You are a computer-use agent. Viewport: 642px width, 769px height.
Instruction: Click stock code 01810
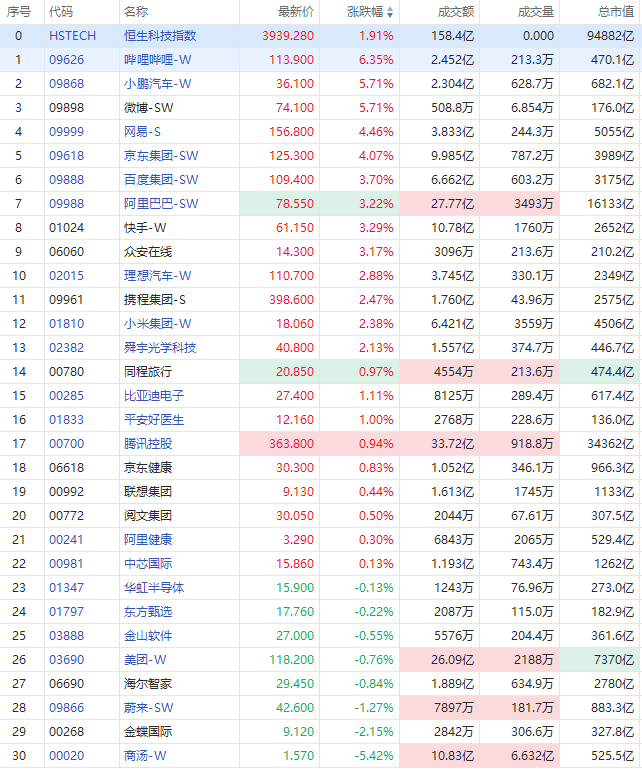coord(67,324)
